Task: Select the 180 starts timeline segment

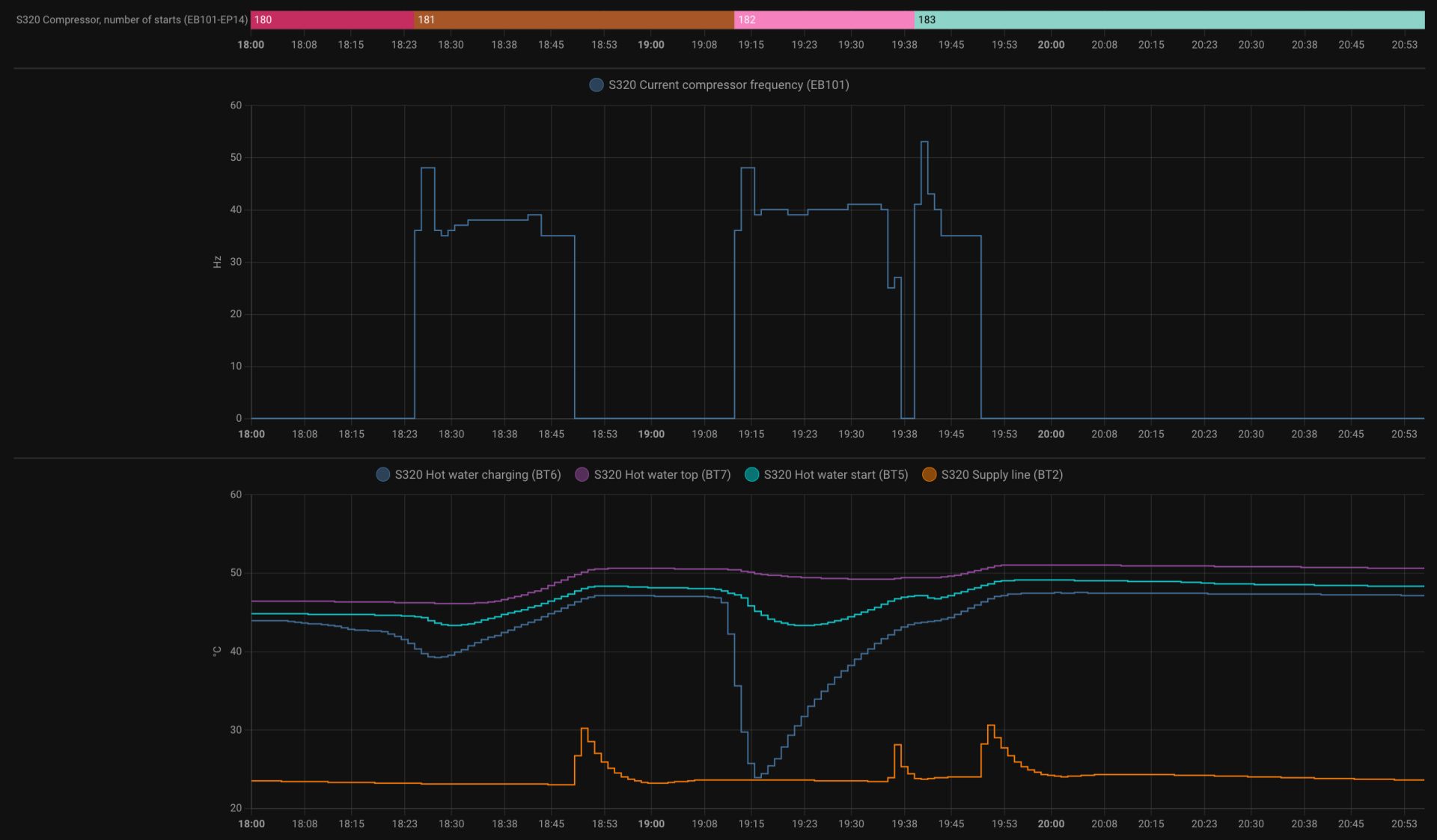Action: [332, 20]
